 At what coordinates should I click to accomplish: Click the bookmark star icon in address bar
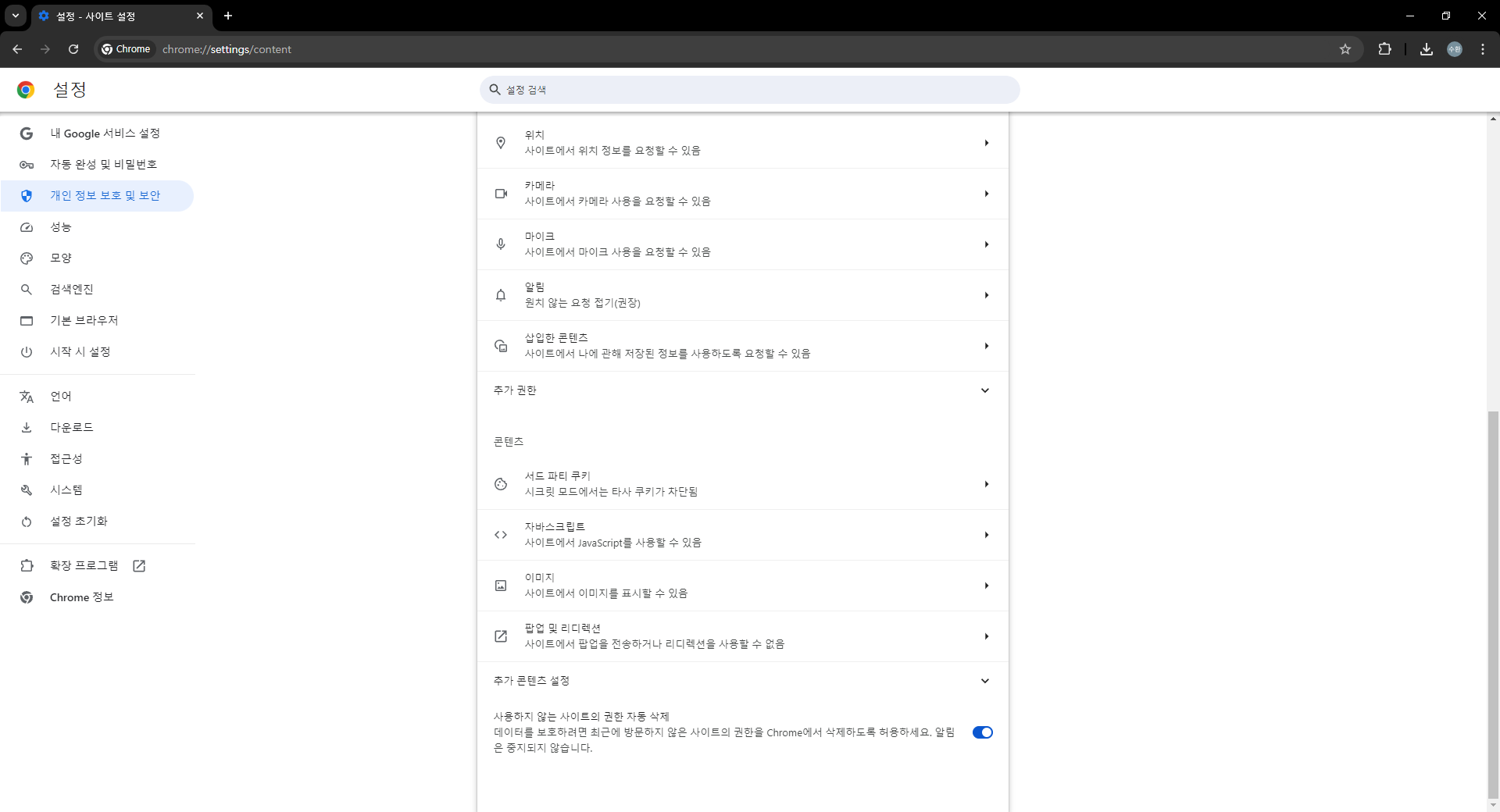coord(1345,49)
